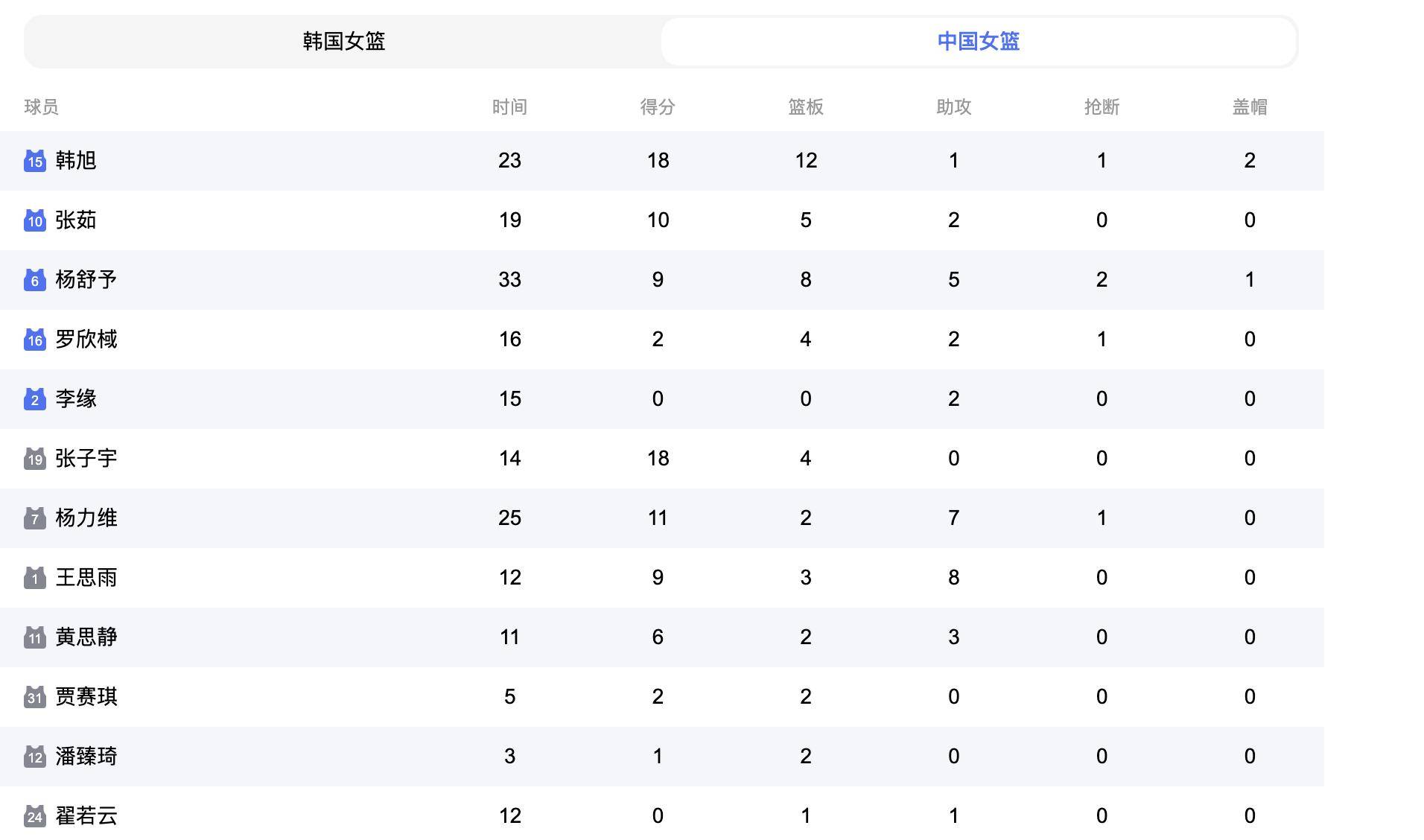Click jersey icon for 黄思静
Viewport: 1424px width, 840px height.
pyautogui.click(x=34, y=637)
